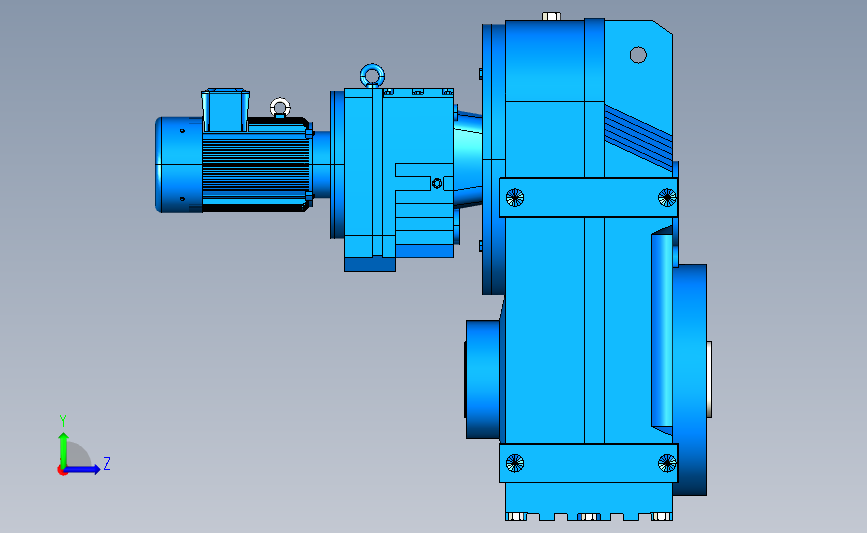The height and width of the screenshot is (533, 867).
Task: Select the right screw on the upper mounting strap
Action: (x=667, y=197)
